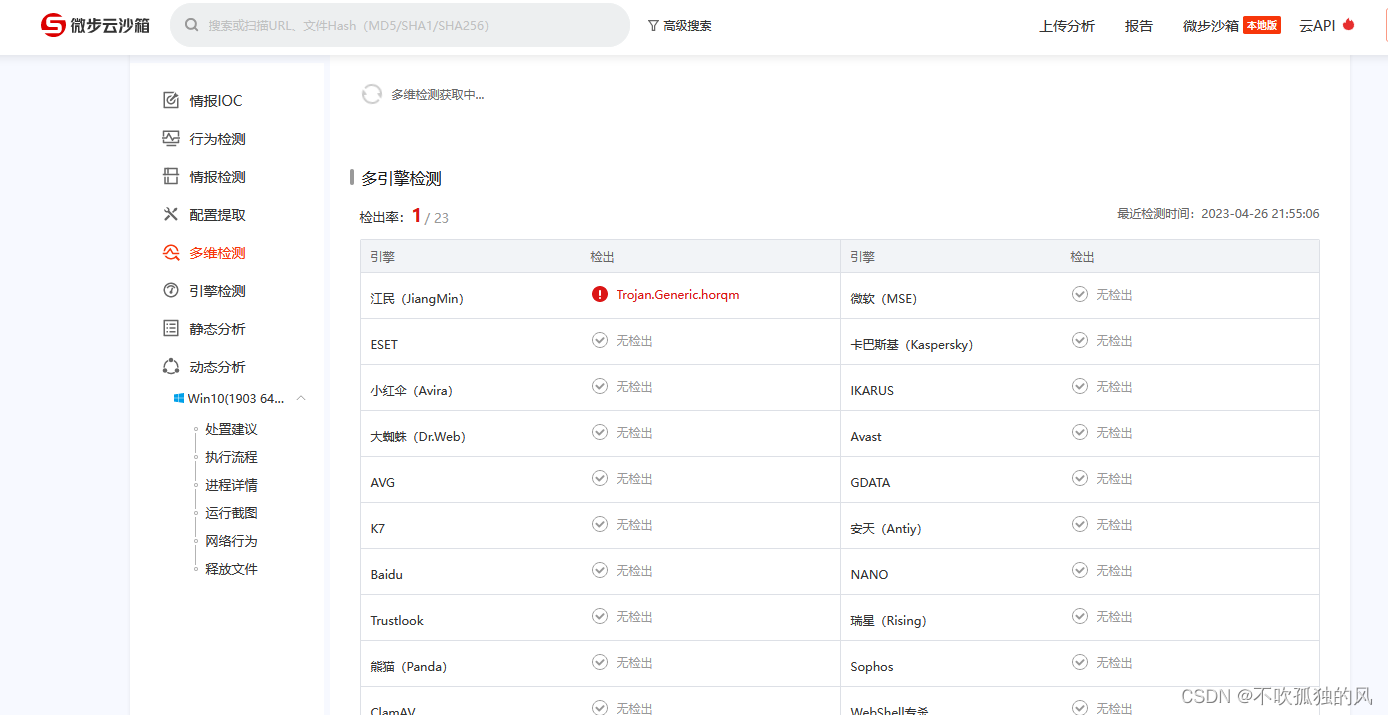Click the check icon in Baidu row
The image size is (1388, 715).
[600, 570]
